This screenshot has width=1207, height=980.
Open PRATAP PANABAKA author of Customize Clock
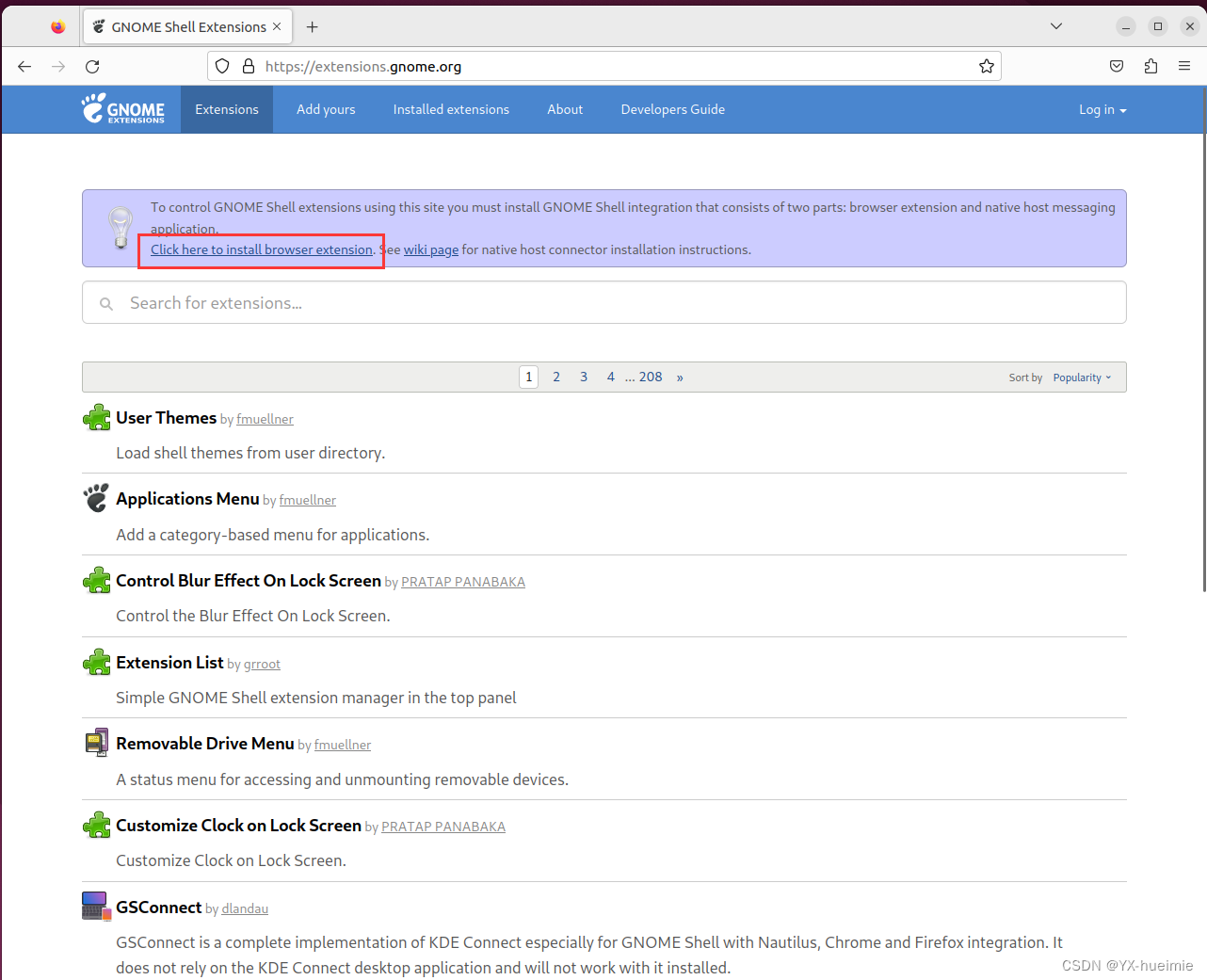click(443, 827)
